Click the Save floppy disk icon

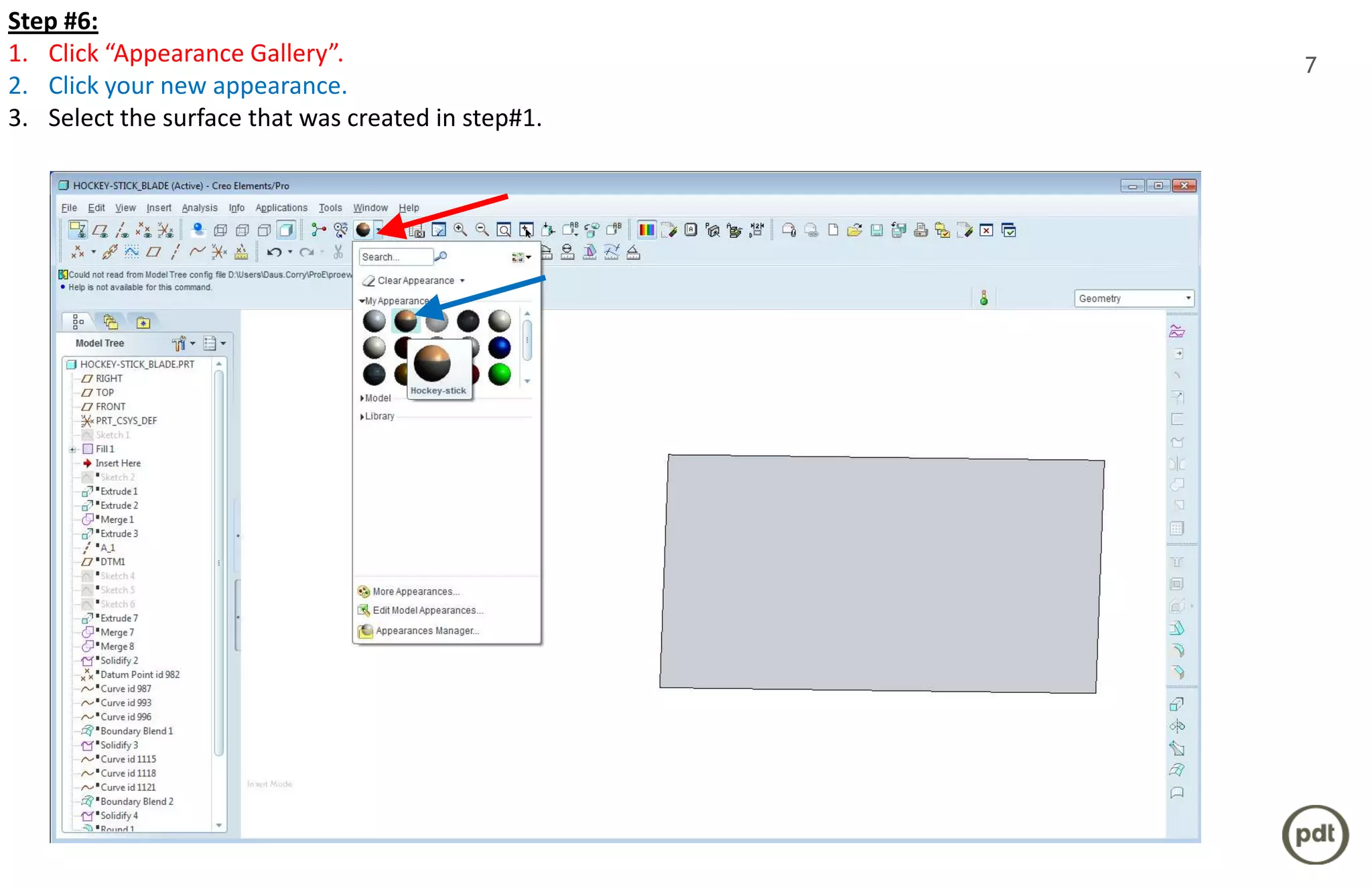[x=876, y=231]
